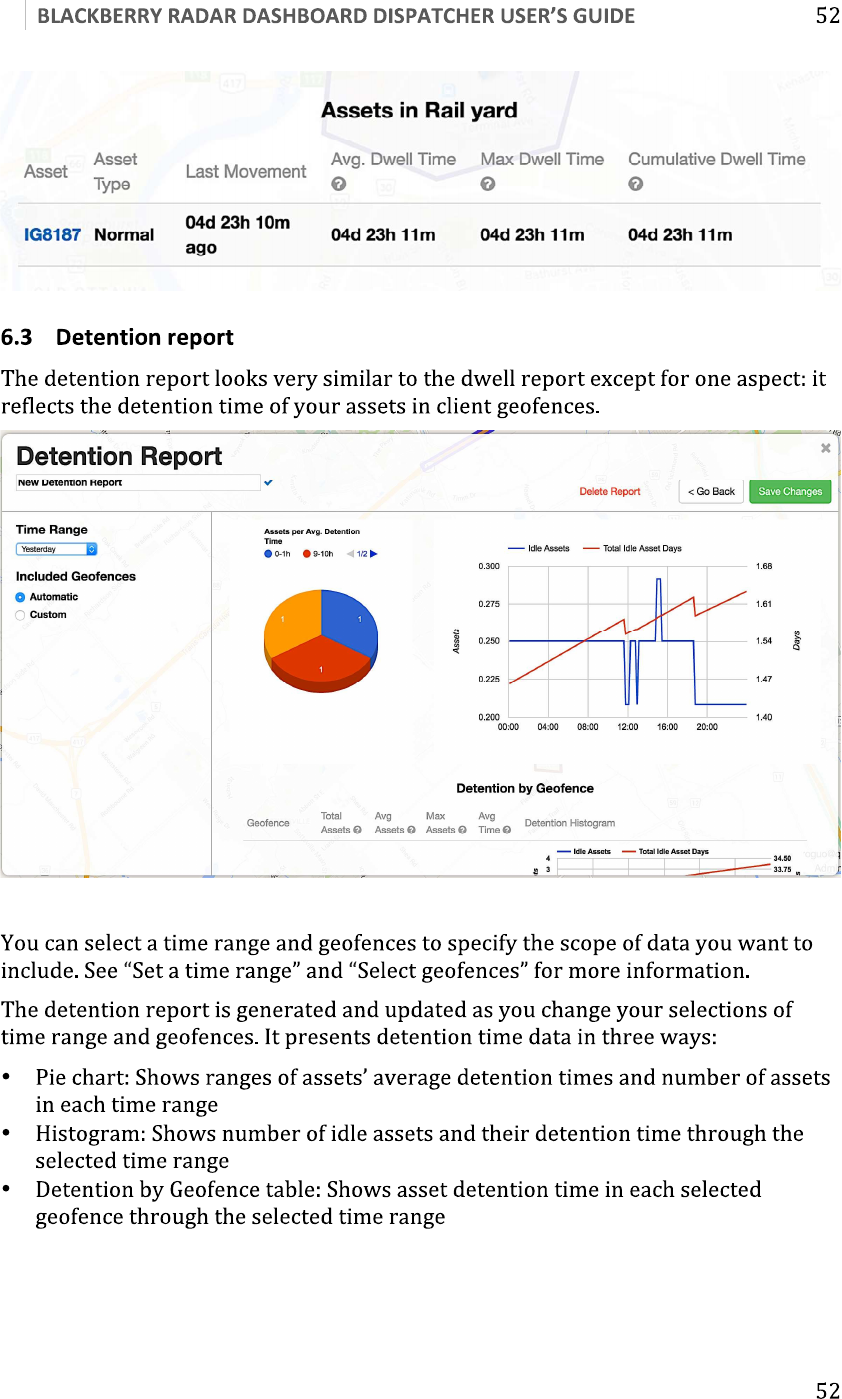Click the help icon beside Avg Assets
Screen dimensions: 842x1399
(x=411, y=830)
